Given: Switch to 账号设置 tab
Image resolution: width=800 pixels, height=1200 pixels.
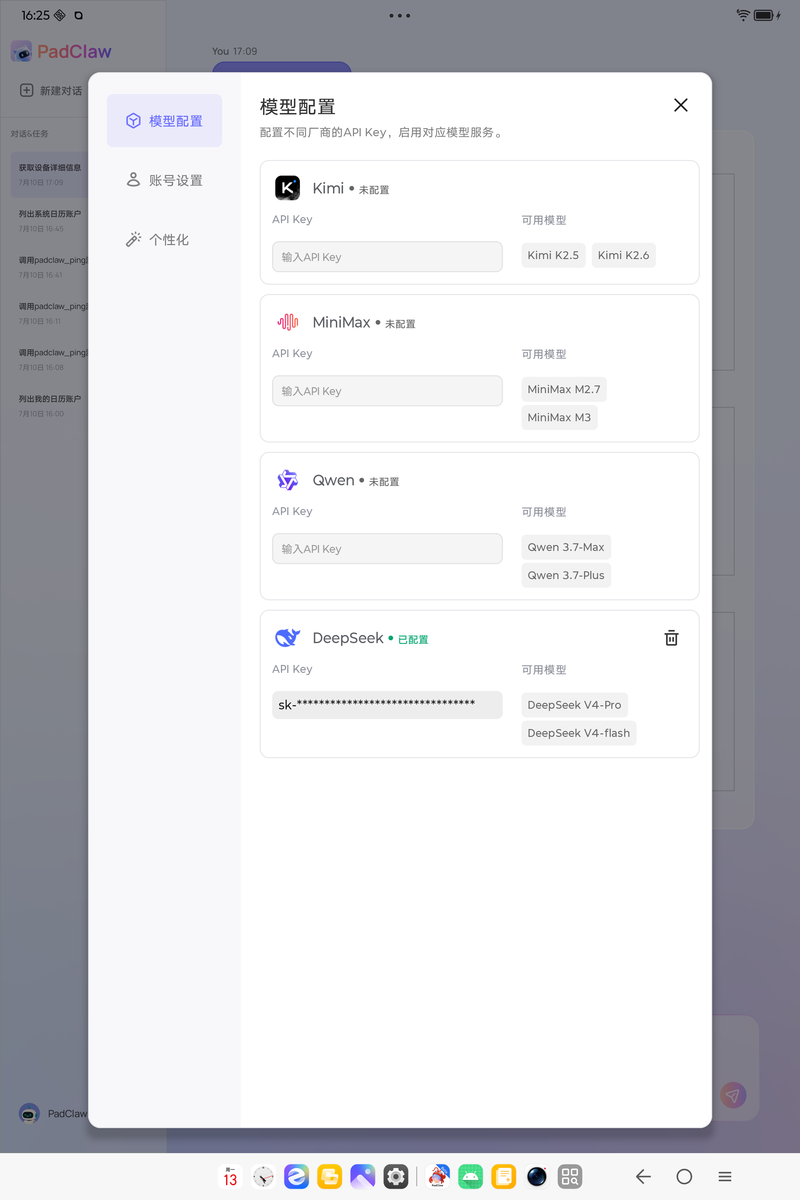Looking at the screenshot, I should (x=165, y=180).
